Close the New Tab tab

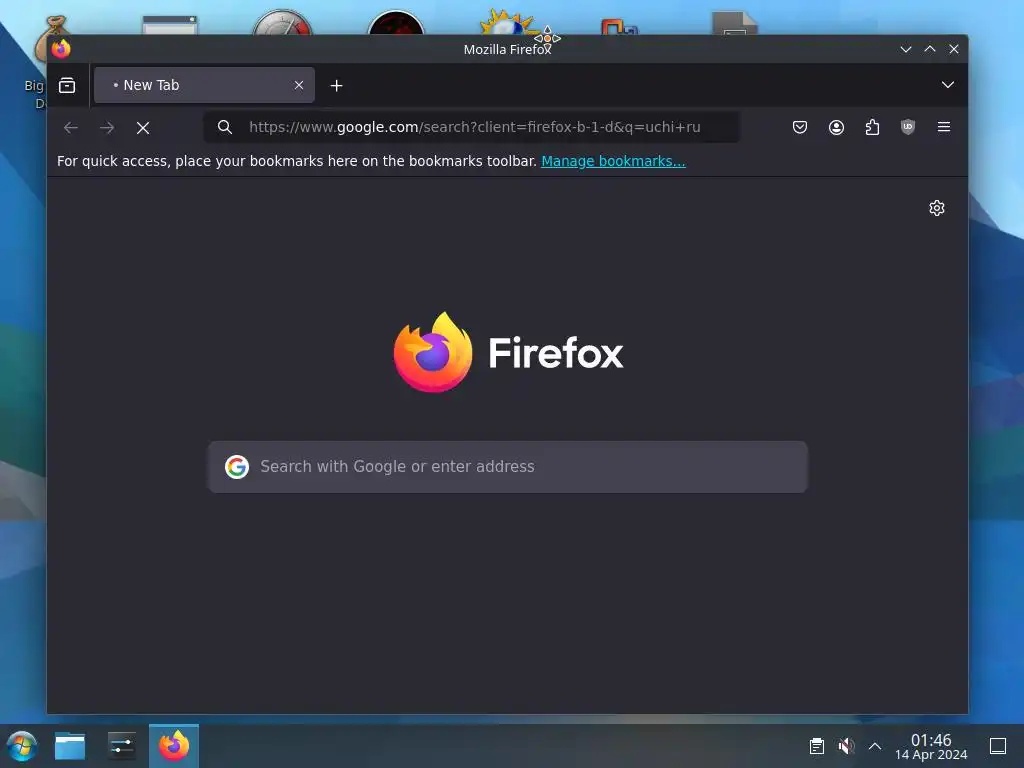click(x=298, y=86)
